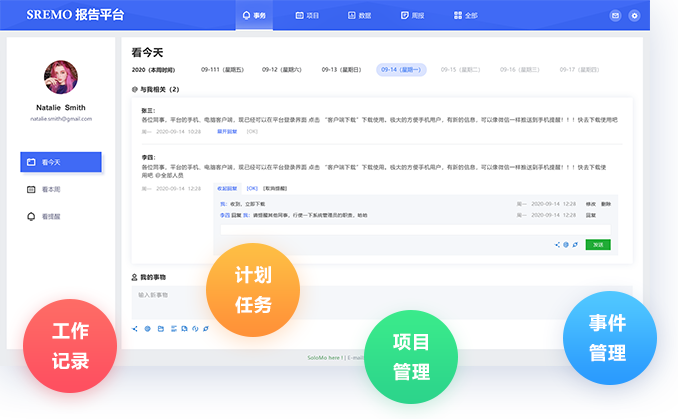Click the @ mention icon under 我的事物 input
Screen dimensions: 678x419
(x=147, y=329)
